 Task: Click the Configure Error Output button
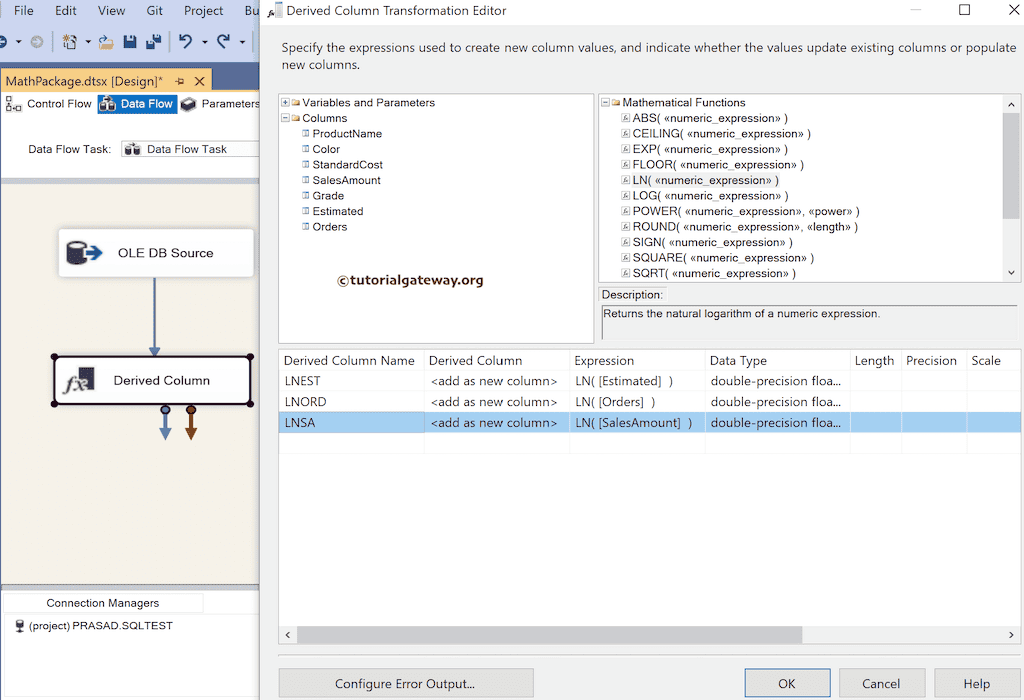(405, 683)
